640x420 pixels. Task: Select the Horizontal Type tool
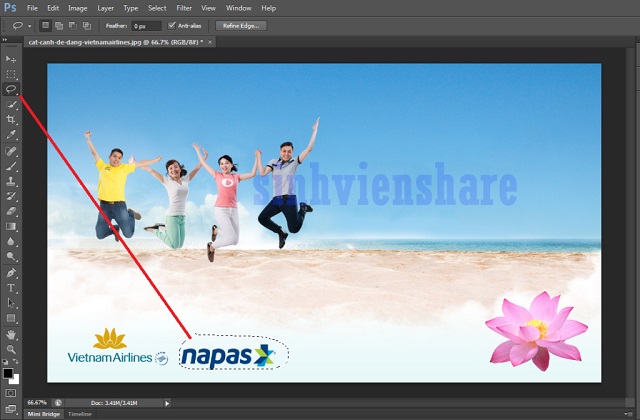pyautogui.click(x=11, y=288)
